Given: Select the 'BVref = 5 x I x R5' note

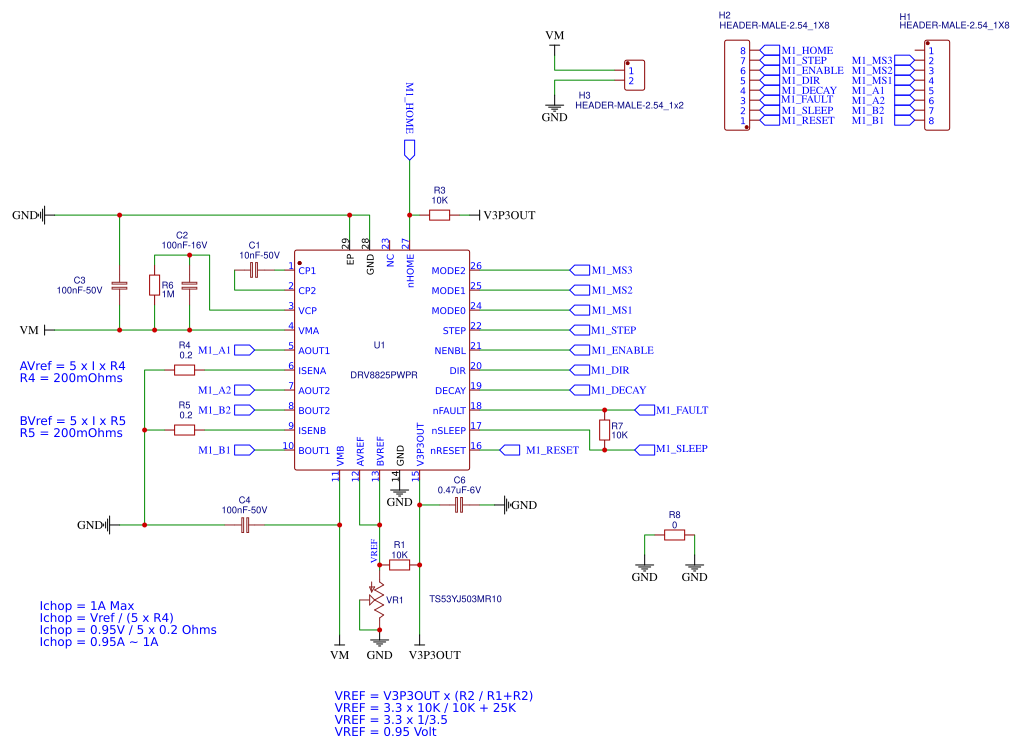Looking at the screenshot, I should pos(72,421).
